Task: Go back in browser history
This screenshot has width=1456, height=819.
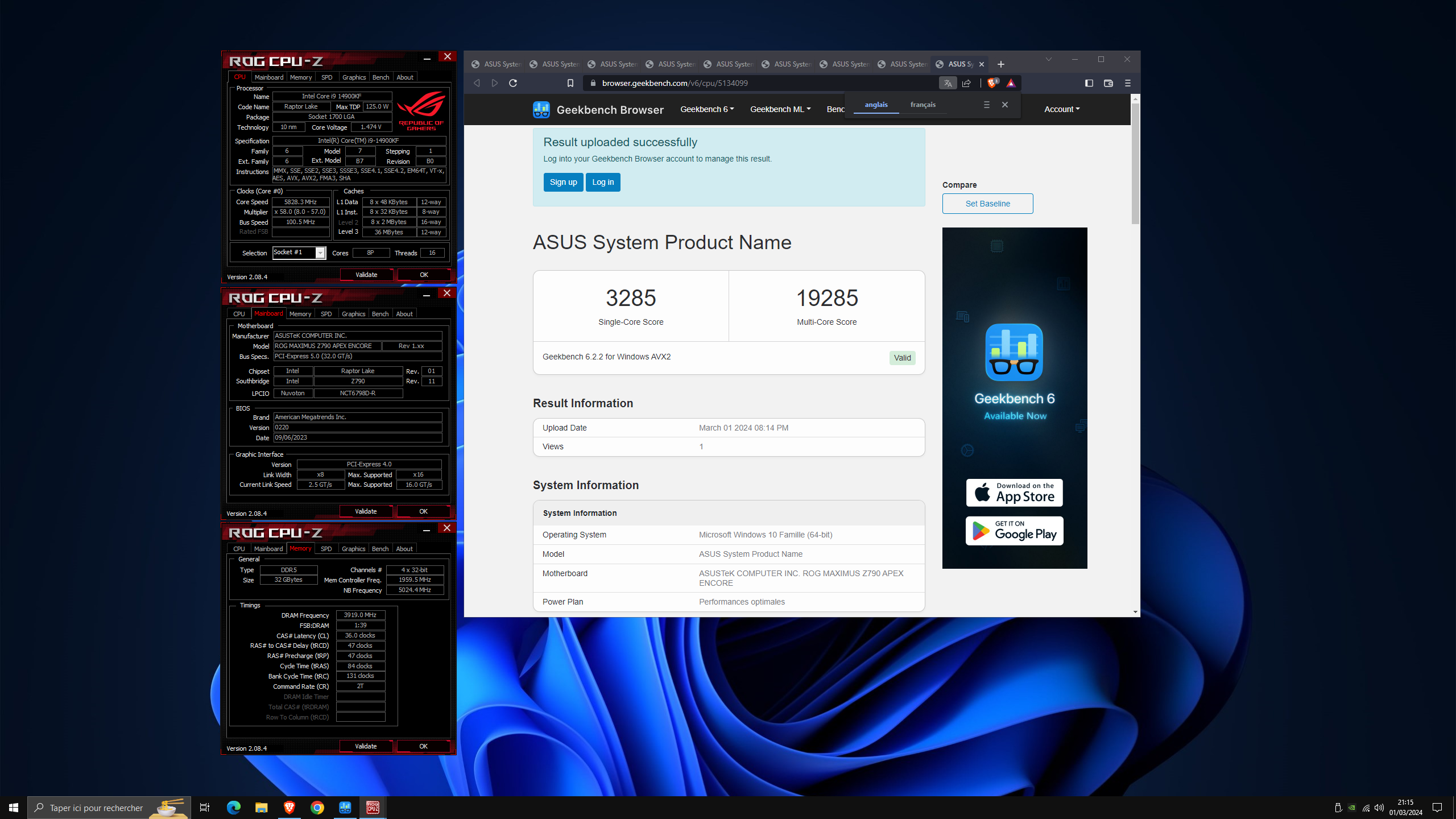Action: tap(477, 83)
